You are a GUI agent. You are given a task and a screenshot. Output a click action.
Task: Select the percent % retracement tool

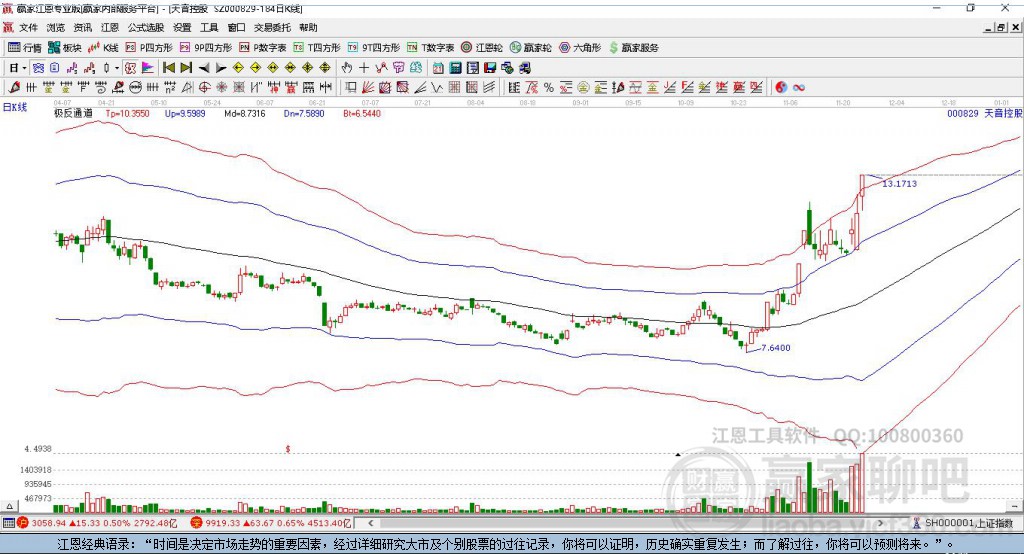point(549,87)
